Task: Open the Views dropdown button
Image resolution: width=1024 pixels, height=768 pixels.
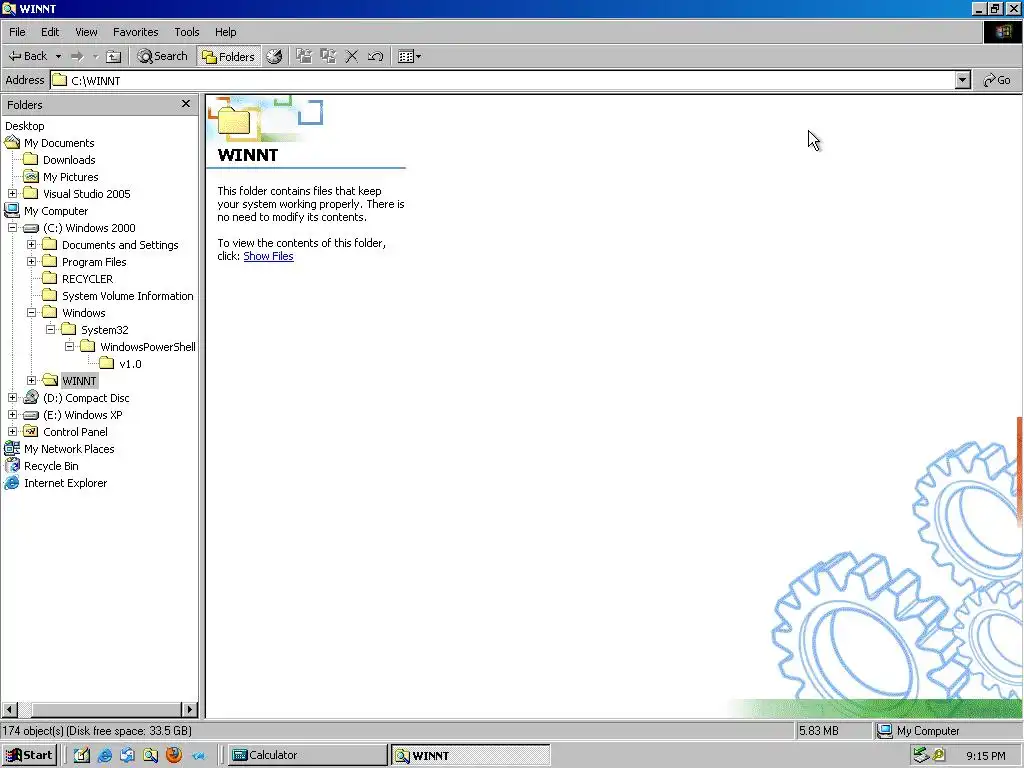Action: tap(409, 56)
